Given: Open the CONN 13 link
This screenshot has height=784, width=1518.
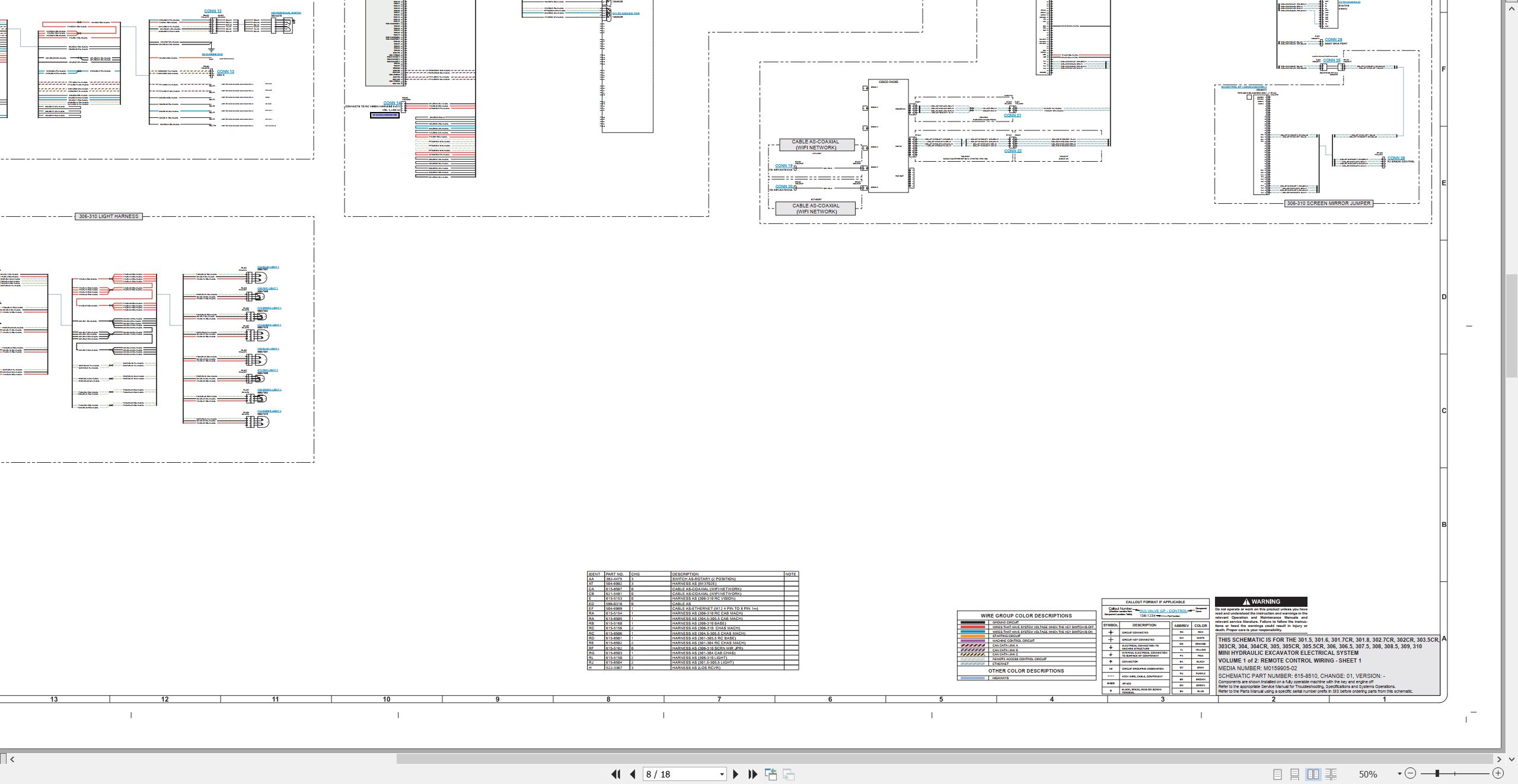Looking at the screenshot, I should click(x=225, y=72).
